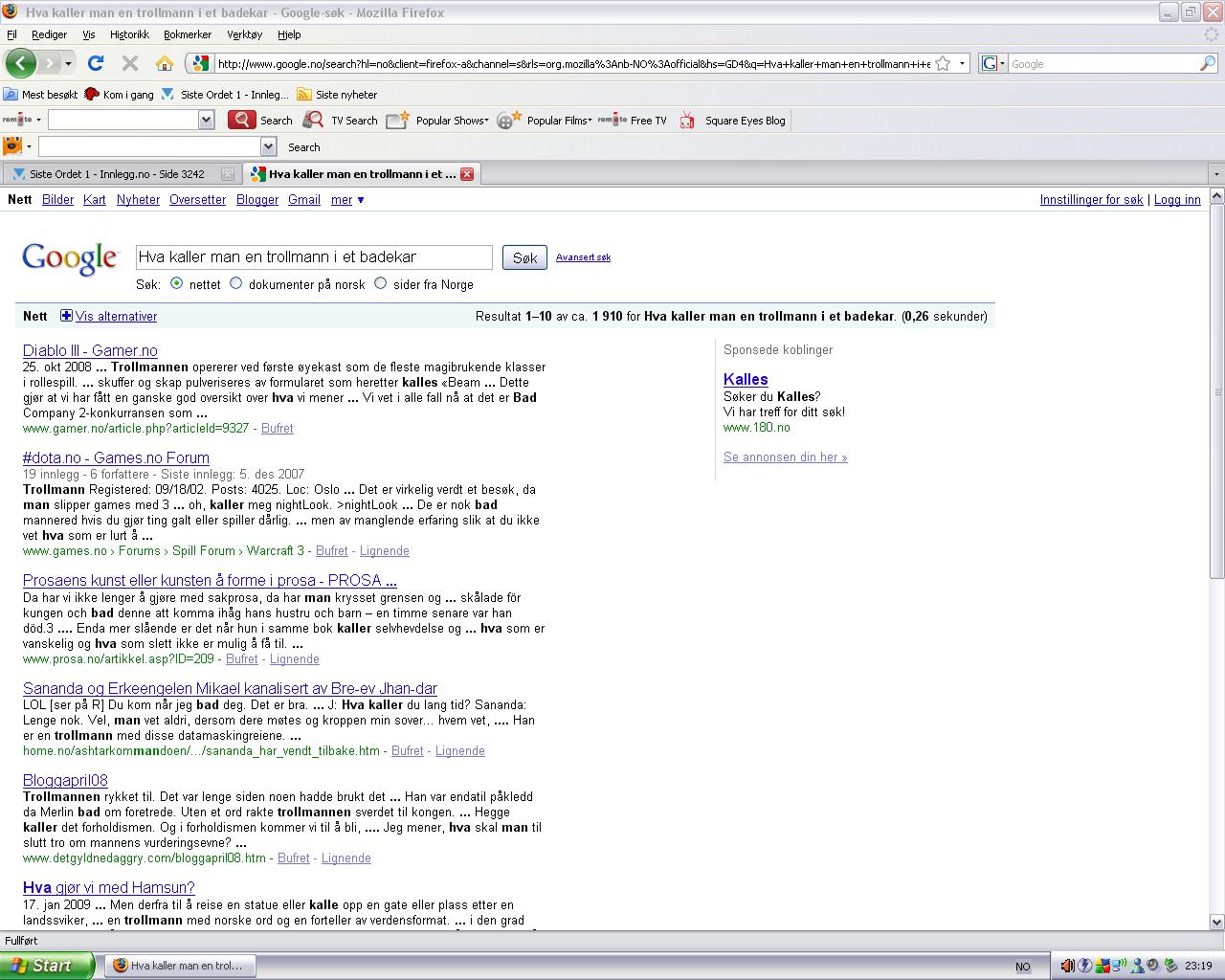Click the Logg inn link
1225x980 pixels.
point(1177,199)
